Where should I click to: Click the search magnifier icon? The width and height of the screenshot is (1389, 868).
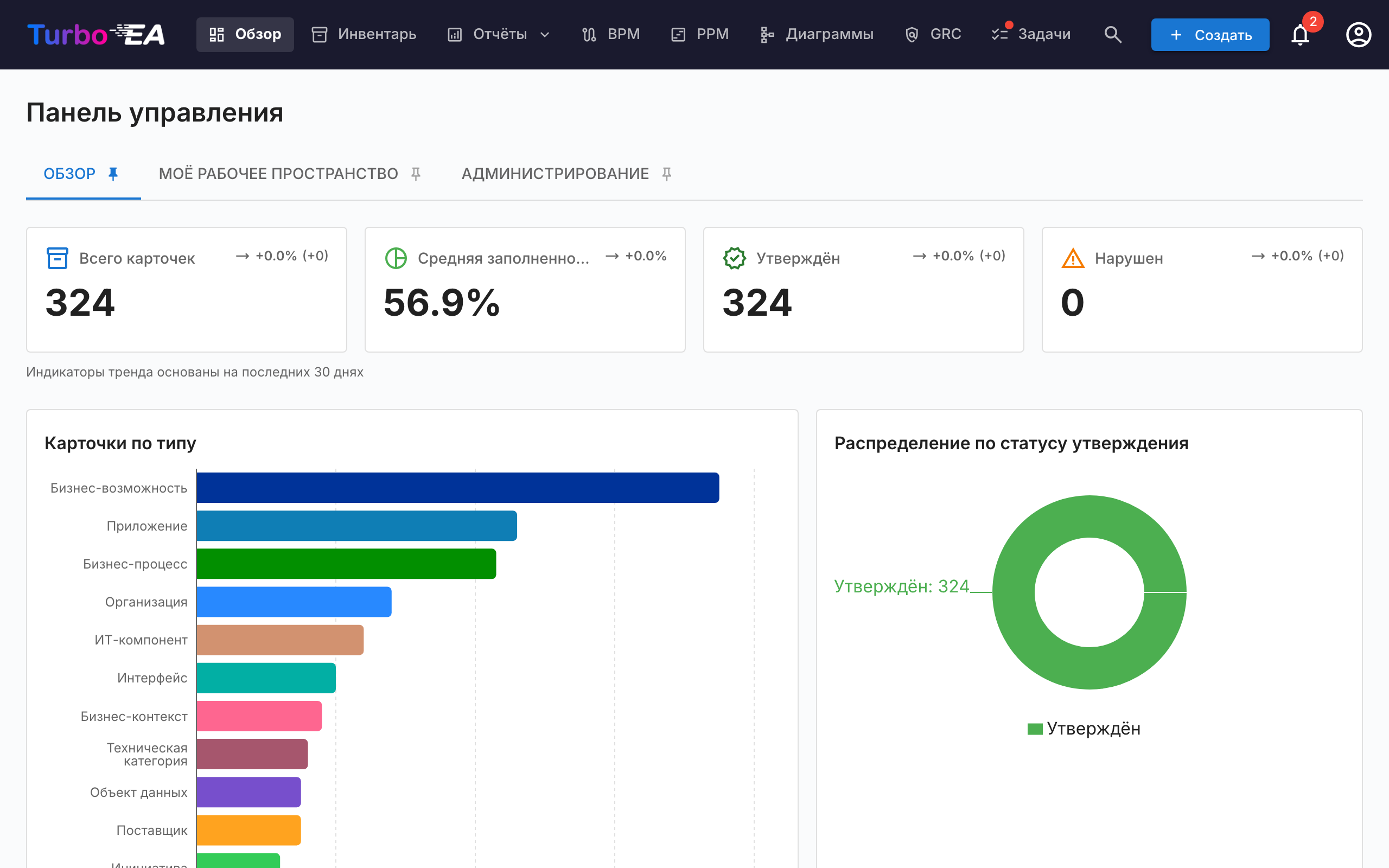tap(1112, 34)
